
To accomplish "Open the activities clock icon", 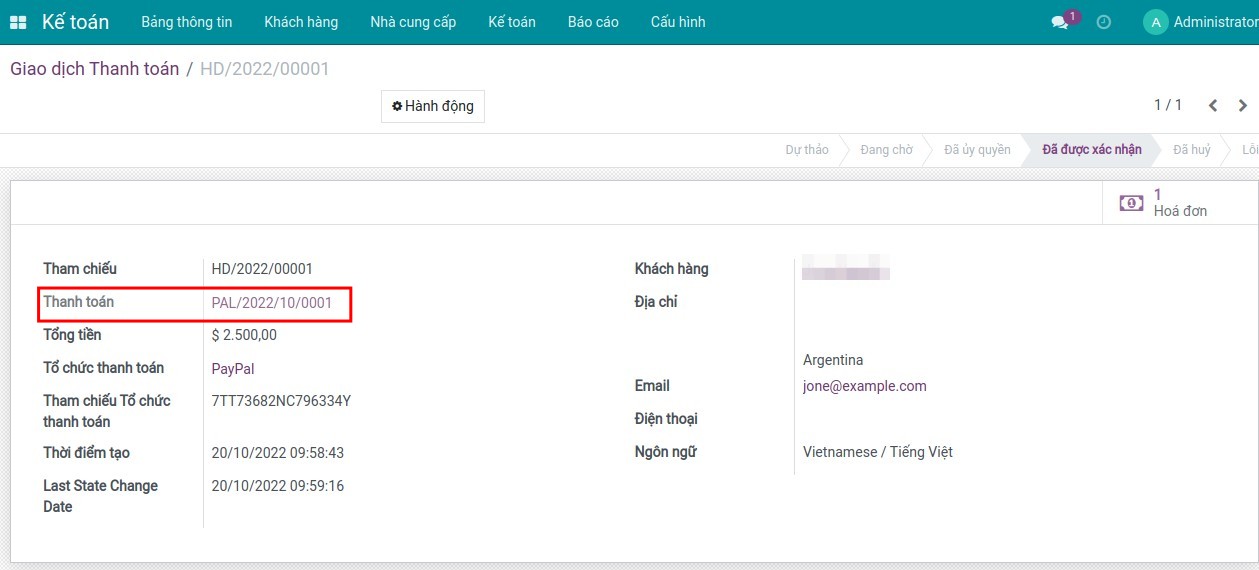I will pyautogui.click(x=1104, y=22).
